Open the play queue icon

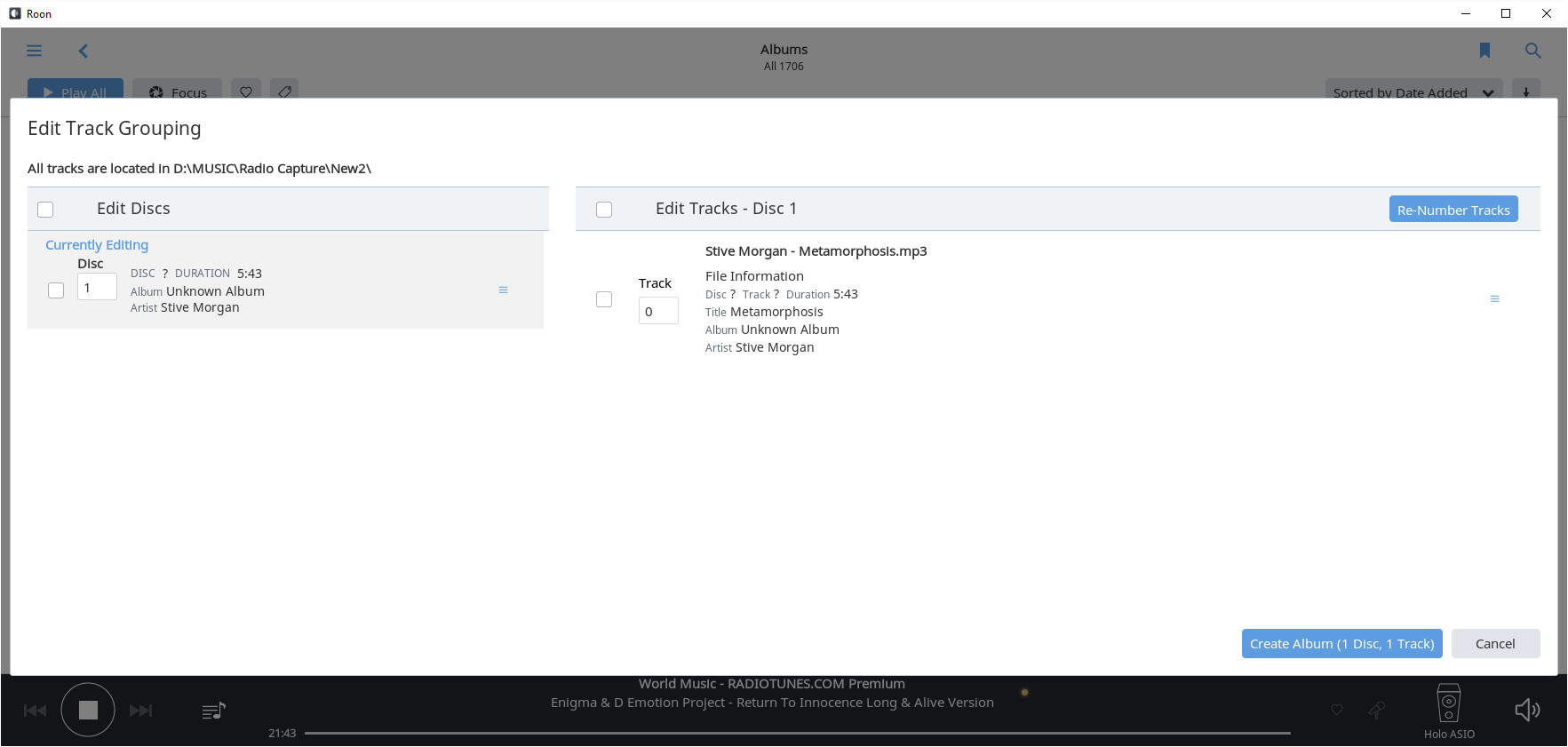(213, 711)
